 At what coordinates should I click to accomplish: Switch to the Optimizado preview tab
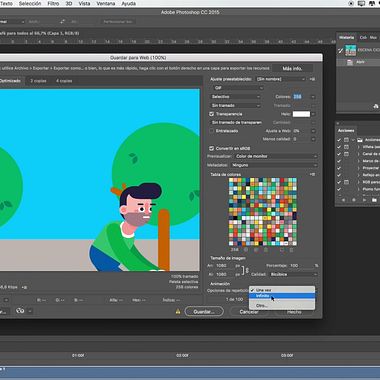[x=10, y=81]
